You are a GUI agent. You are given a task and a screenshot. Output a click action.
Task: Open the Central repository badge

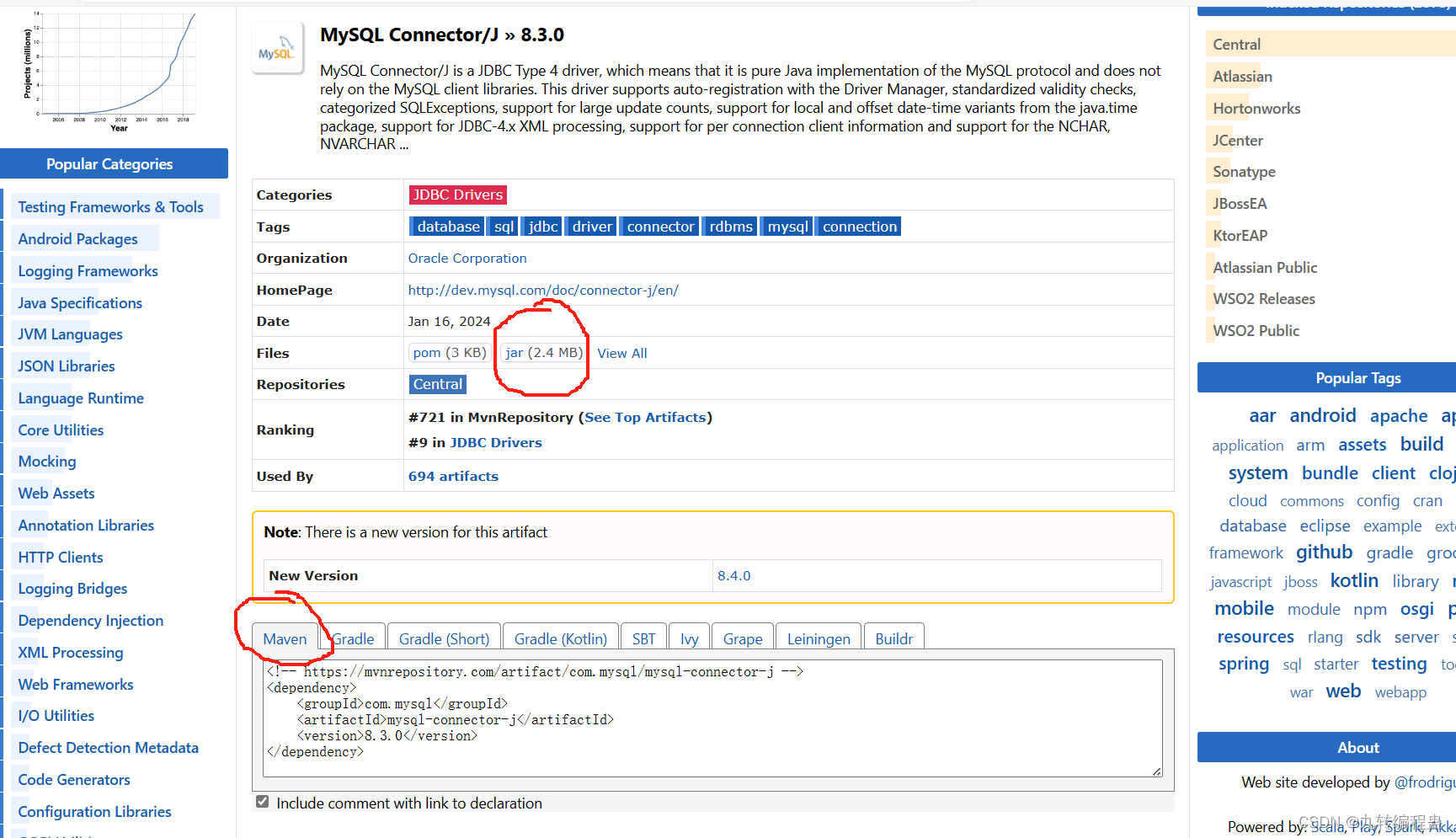coord(437,384)
